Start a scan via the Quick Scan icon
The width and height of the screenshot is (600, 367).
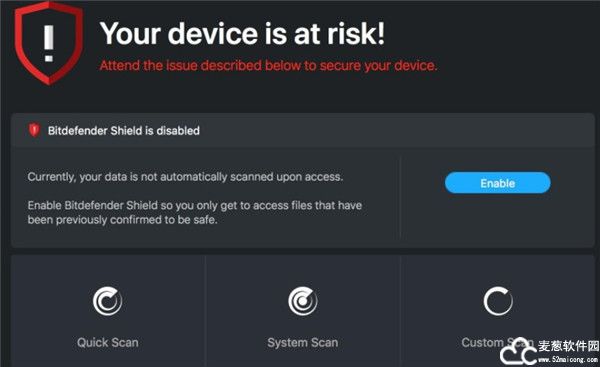click(x=108, y=301)
